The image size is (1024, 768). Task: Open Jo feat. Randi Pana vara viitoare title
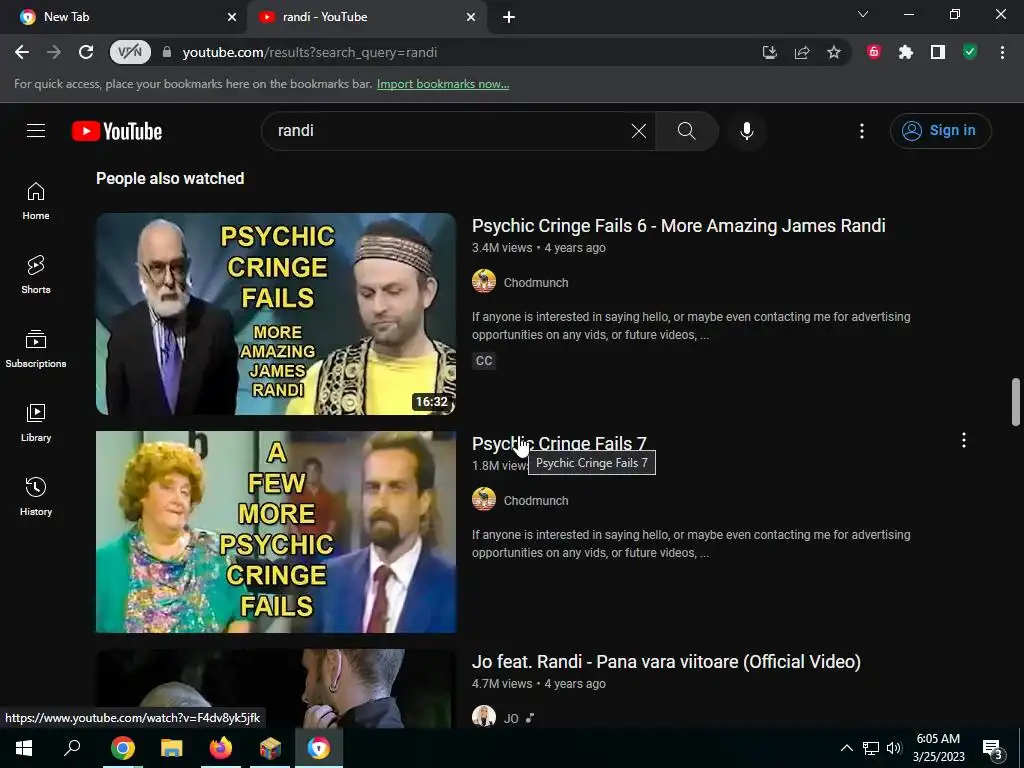[x=666, y=662]
